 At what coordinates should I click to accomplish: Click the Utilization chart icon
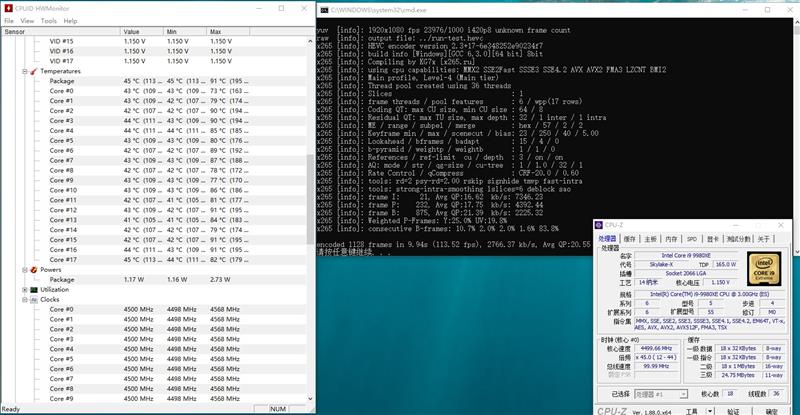tap(34, 289)
